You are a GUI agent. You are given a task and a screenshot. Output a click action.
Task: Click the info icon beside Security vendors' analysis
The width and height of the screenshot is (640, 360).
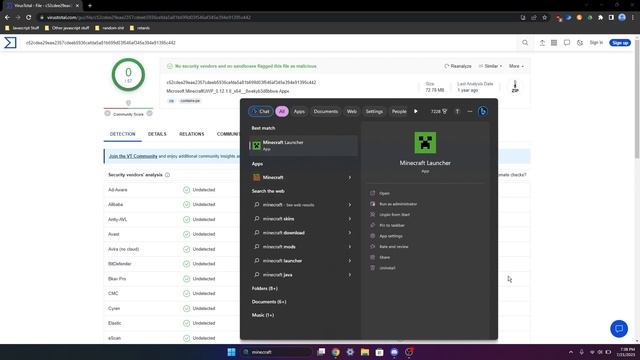pos(167,175)
